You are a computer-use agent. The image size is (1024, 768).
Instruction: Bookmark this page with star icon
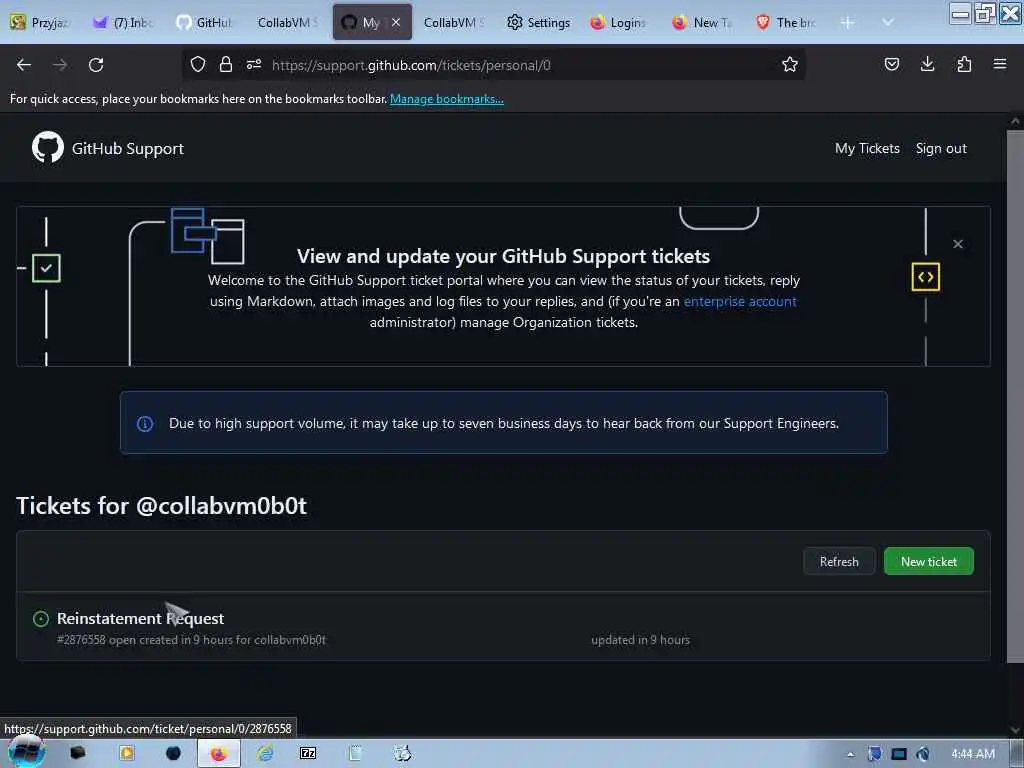(x=790, y=65)
